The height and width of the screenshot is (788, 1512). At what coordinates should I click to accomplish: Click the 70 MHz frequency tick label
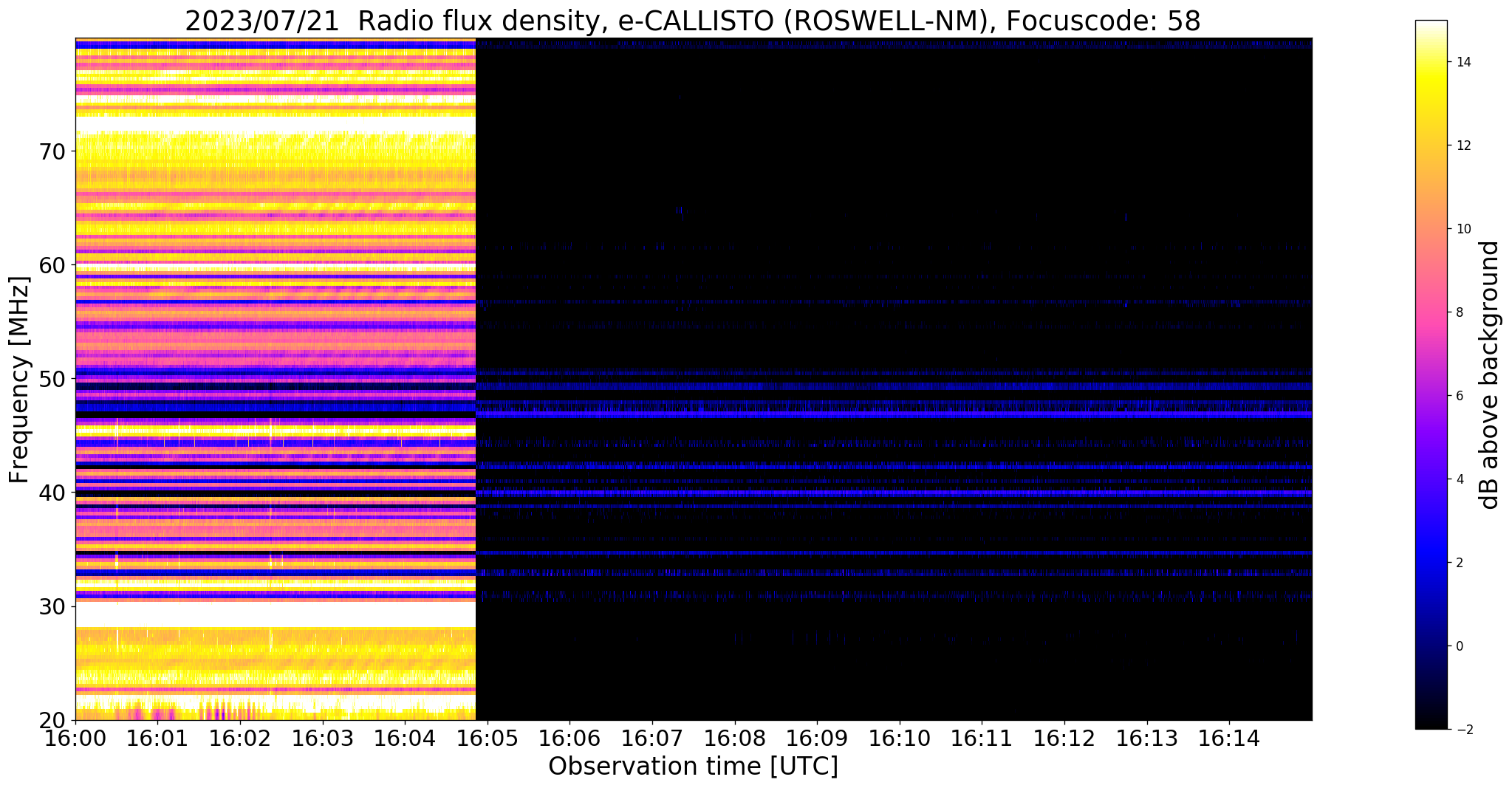pyautogui.click(x=53, y=151)
